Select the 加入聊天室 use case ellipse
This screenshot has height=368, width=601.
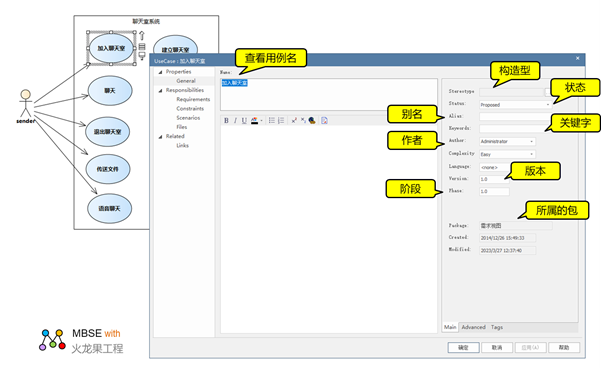coord(111,48)
